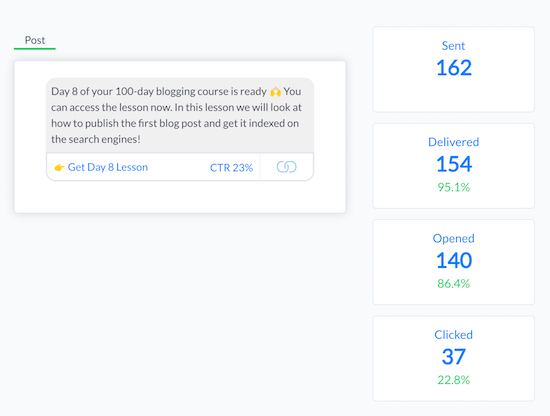
Task: Click the 22.8% click rate
Action: 454,380
